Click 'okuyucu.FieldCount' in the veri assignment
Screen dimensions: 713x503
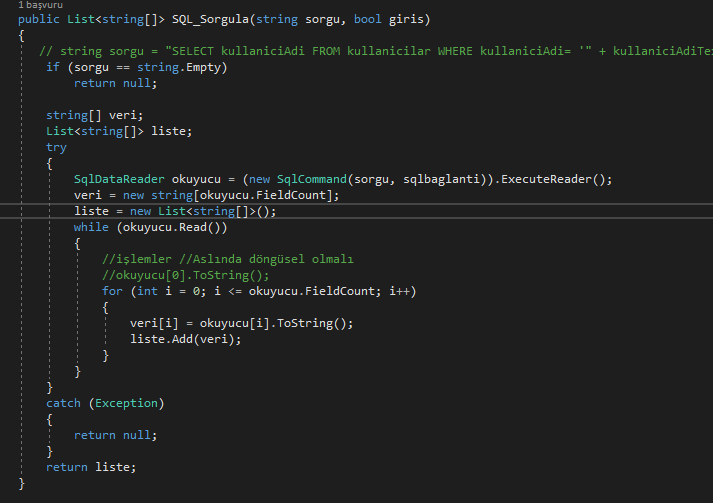263,195
